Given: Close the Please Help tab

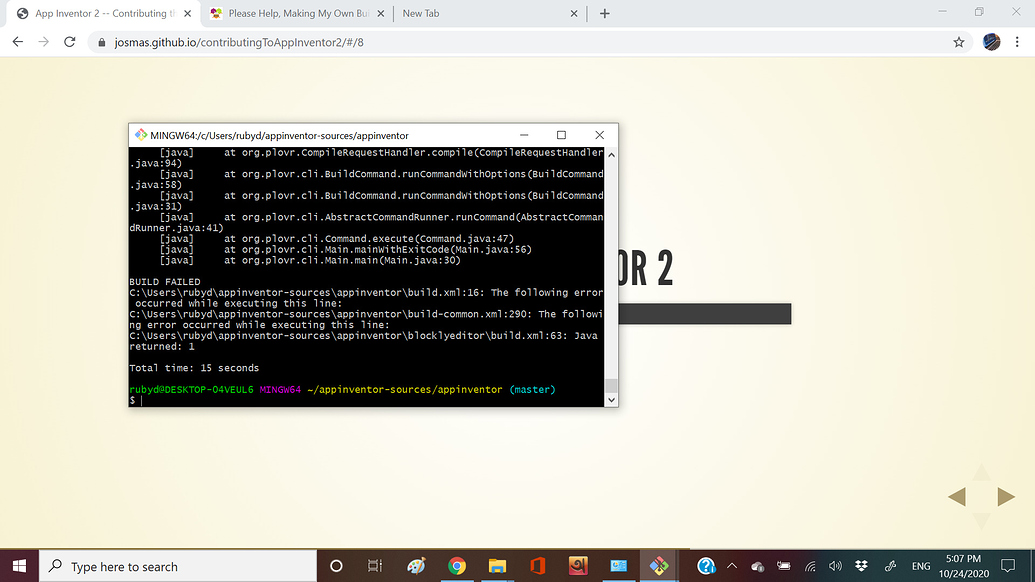Looking at the screenshot, I should [x=380, y=13].
